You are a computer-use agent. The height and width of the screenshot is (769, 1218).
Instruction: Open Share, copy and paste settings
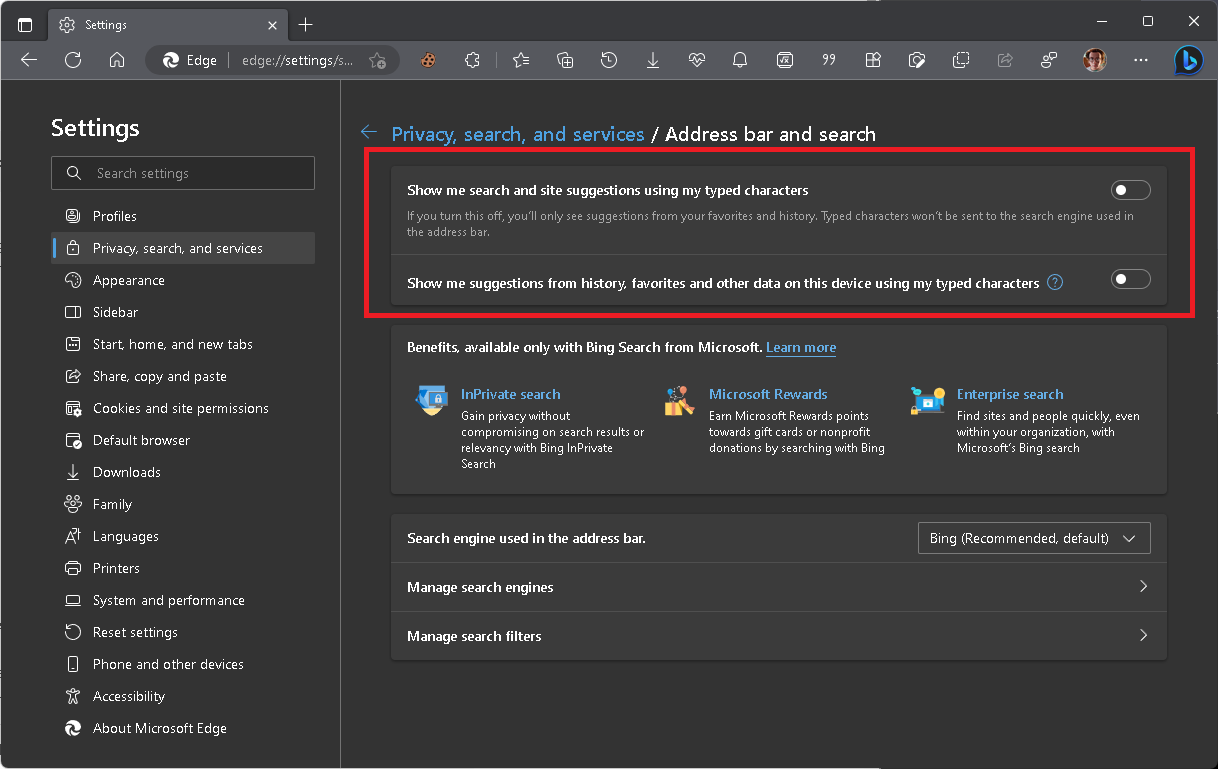click(183, 376)
